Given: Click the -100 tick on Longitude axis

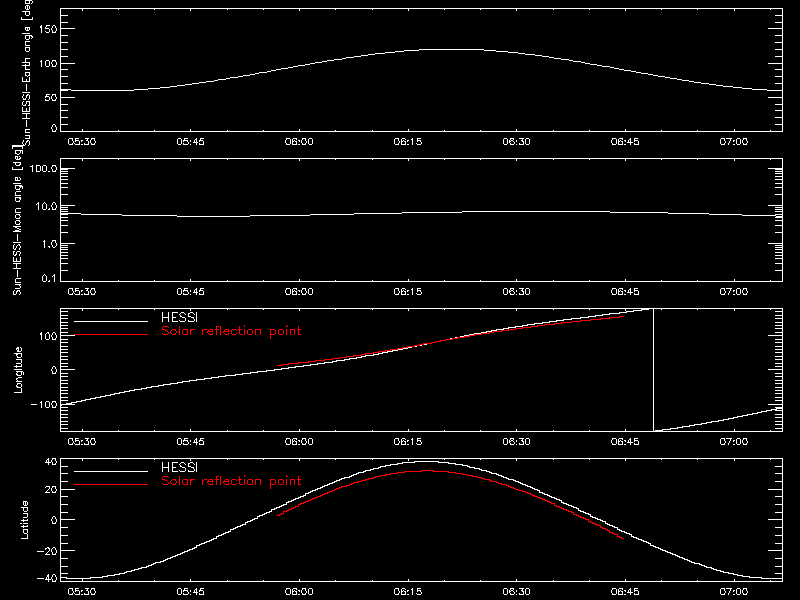Looking at the screenshot, I should click(44, 405).
